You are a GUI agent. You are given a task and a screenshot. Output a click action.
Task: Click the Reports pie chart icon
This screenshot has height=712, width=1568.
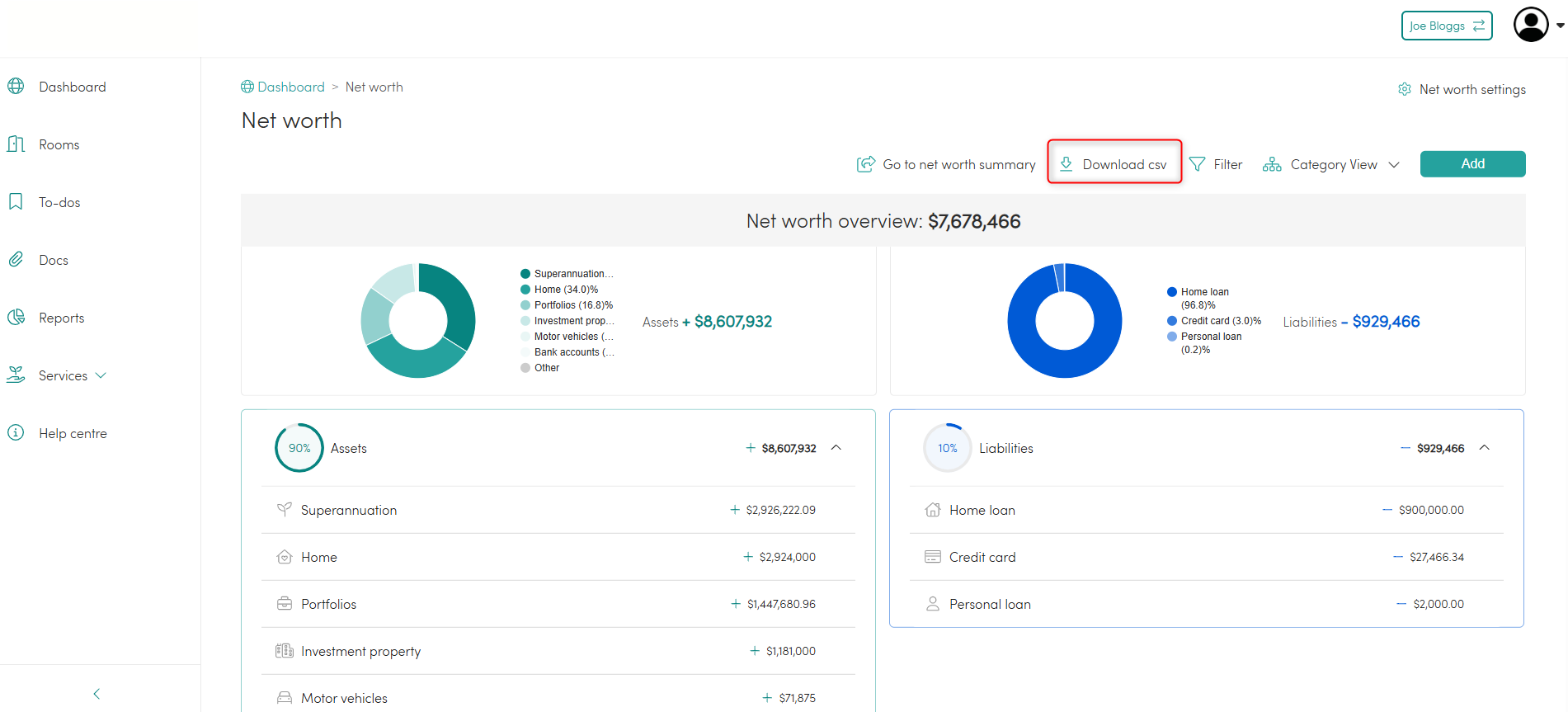(16, 317)
